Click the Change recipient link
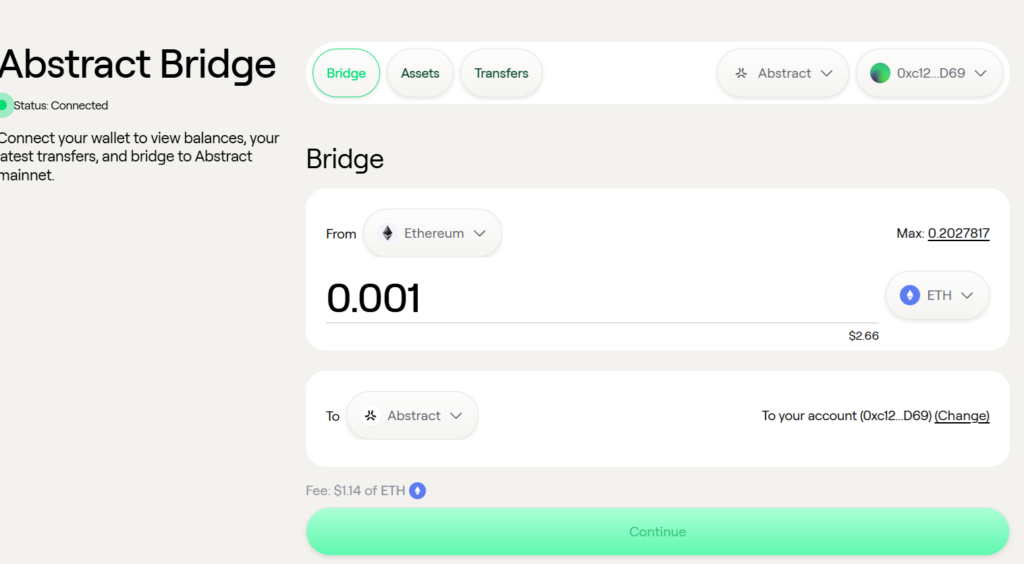The height and width of the screenshot is (564, 1024). coord(962,416)
